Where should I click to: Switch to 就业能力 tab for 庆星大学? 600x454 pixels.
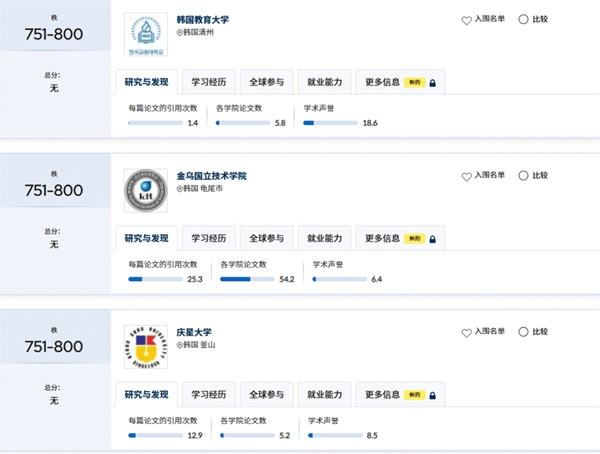click(x=324, y=394)
